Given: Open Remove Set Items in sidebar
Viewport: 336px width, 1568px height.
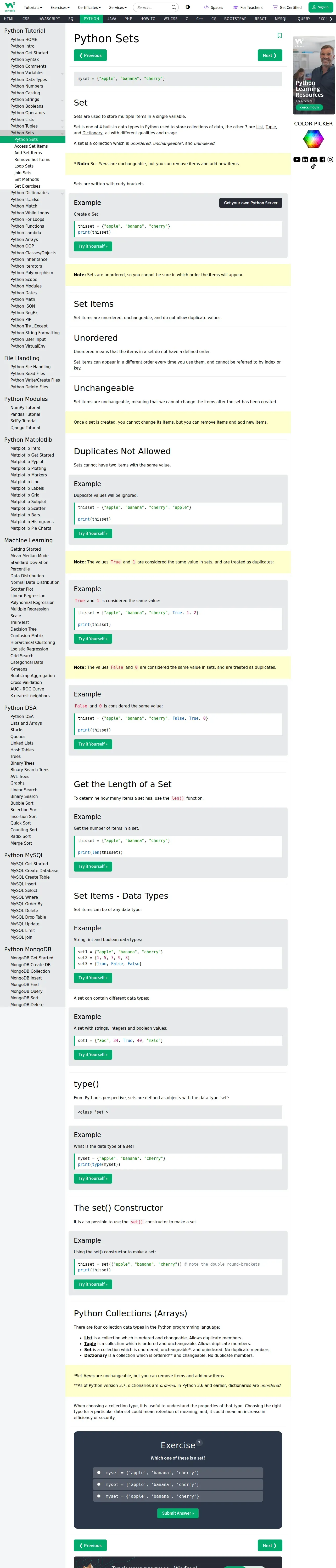Looking at the screenshot, I should [32, 159].
